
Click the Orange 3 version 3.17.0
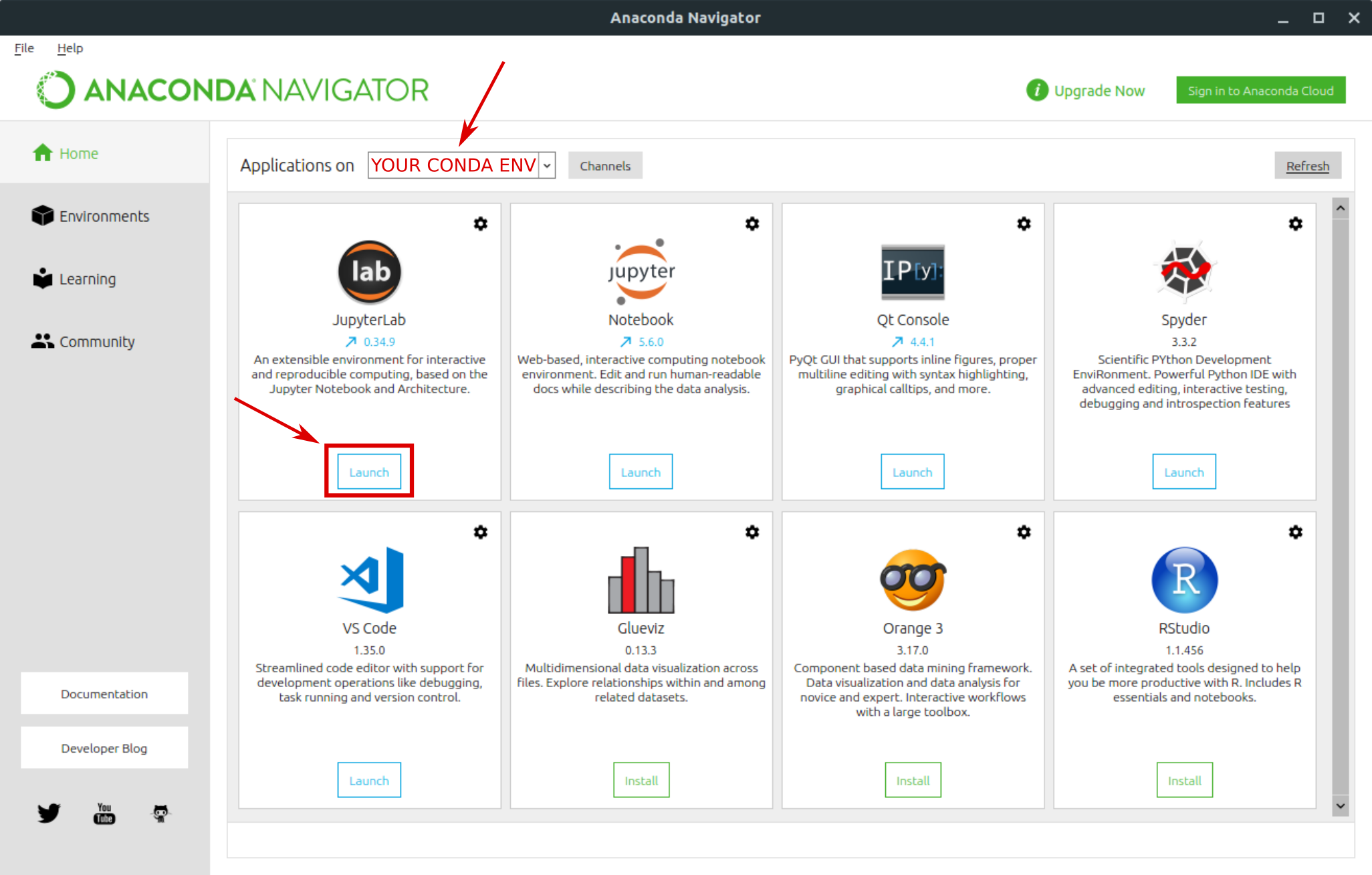pyautogui.click(x=913, y=650)
